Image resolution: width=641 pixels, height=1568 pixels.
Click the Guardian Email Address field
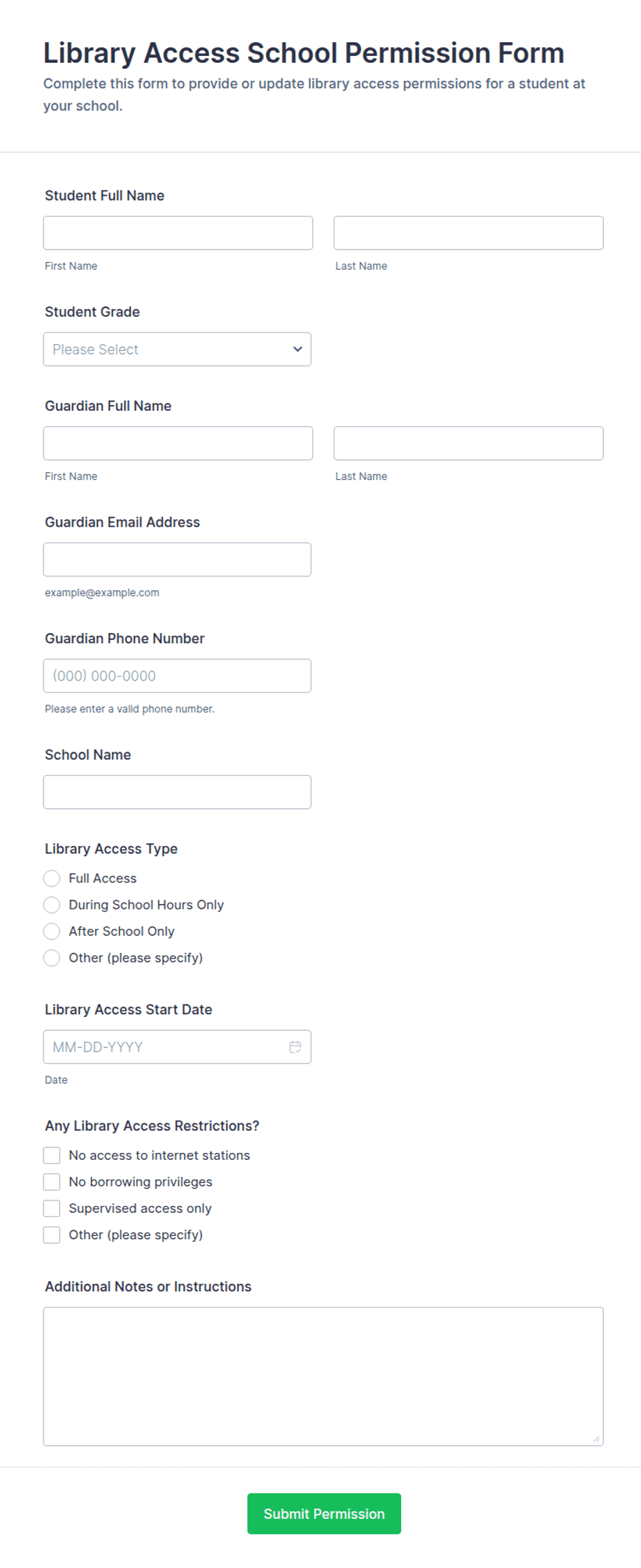click(177, 559)
